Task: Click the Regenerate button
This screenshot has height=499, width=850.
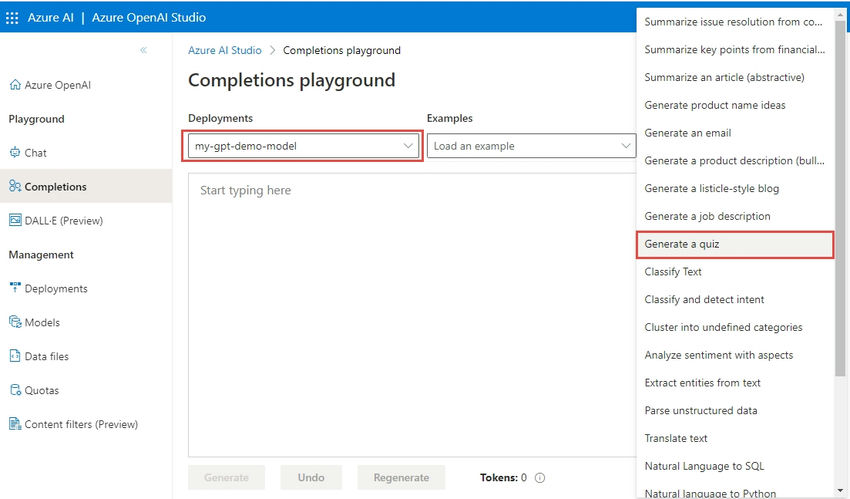Action: tap(401, 477)
